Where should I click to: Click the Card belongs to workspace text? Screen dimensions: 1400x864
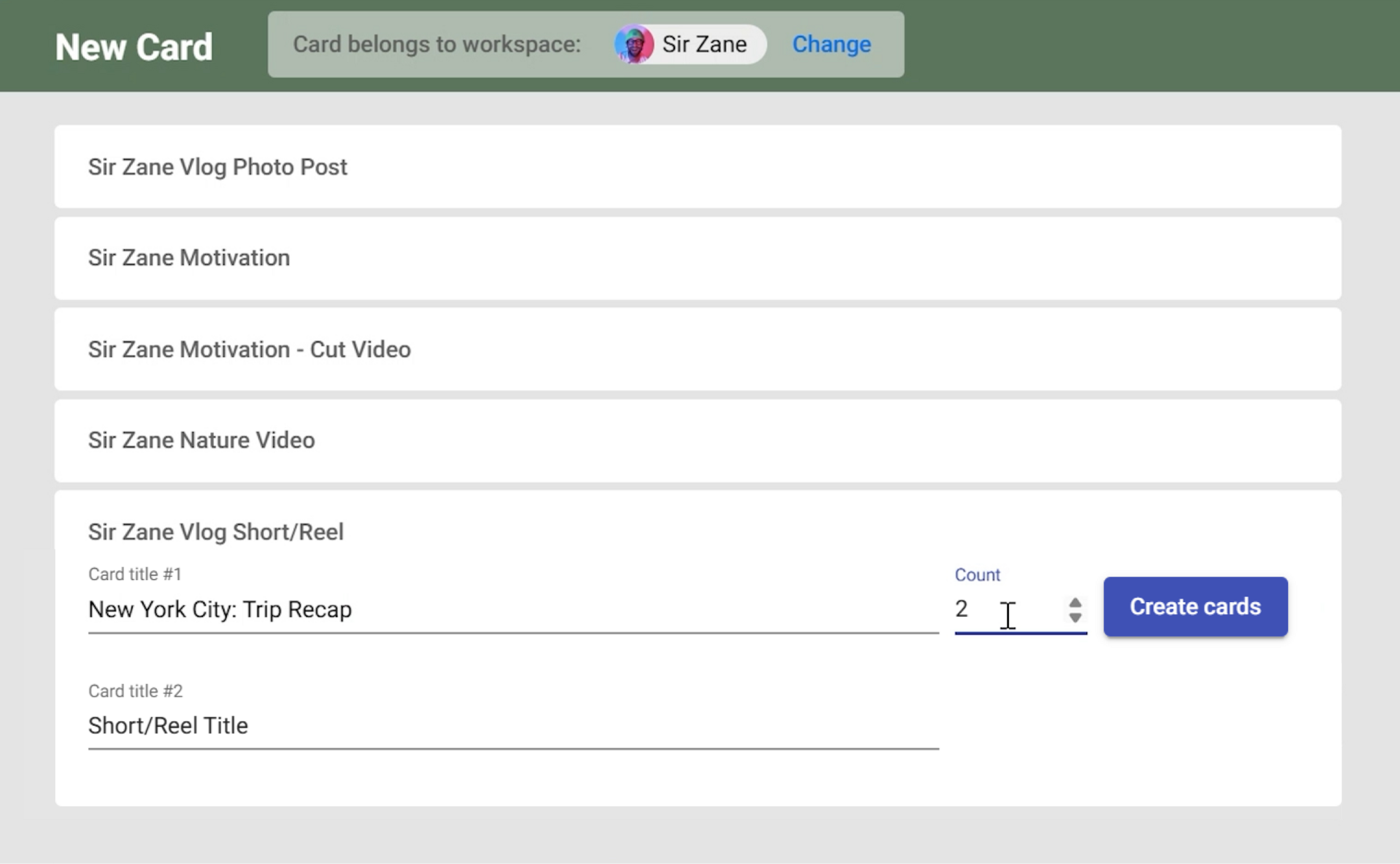(436, 45)
